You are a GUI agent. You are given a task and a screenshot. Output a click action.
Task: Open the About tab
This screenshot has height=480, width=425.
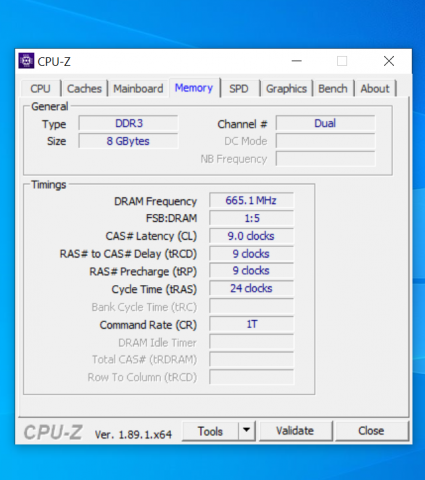pyautogui.click(x=375, y=89)
